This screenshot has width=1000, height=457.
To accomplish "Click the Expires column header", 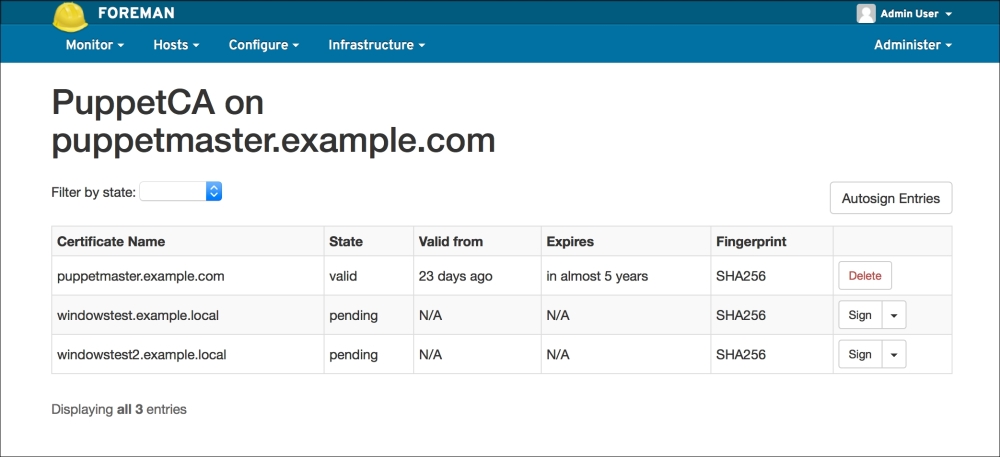I will pyautogui.click(x=570, y=241).
